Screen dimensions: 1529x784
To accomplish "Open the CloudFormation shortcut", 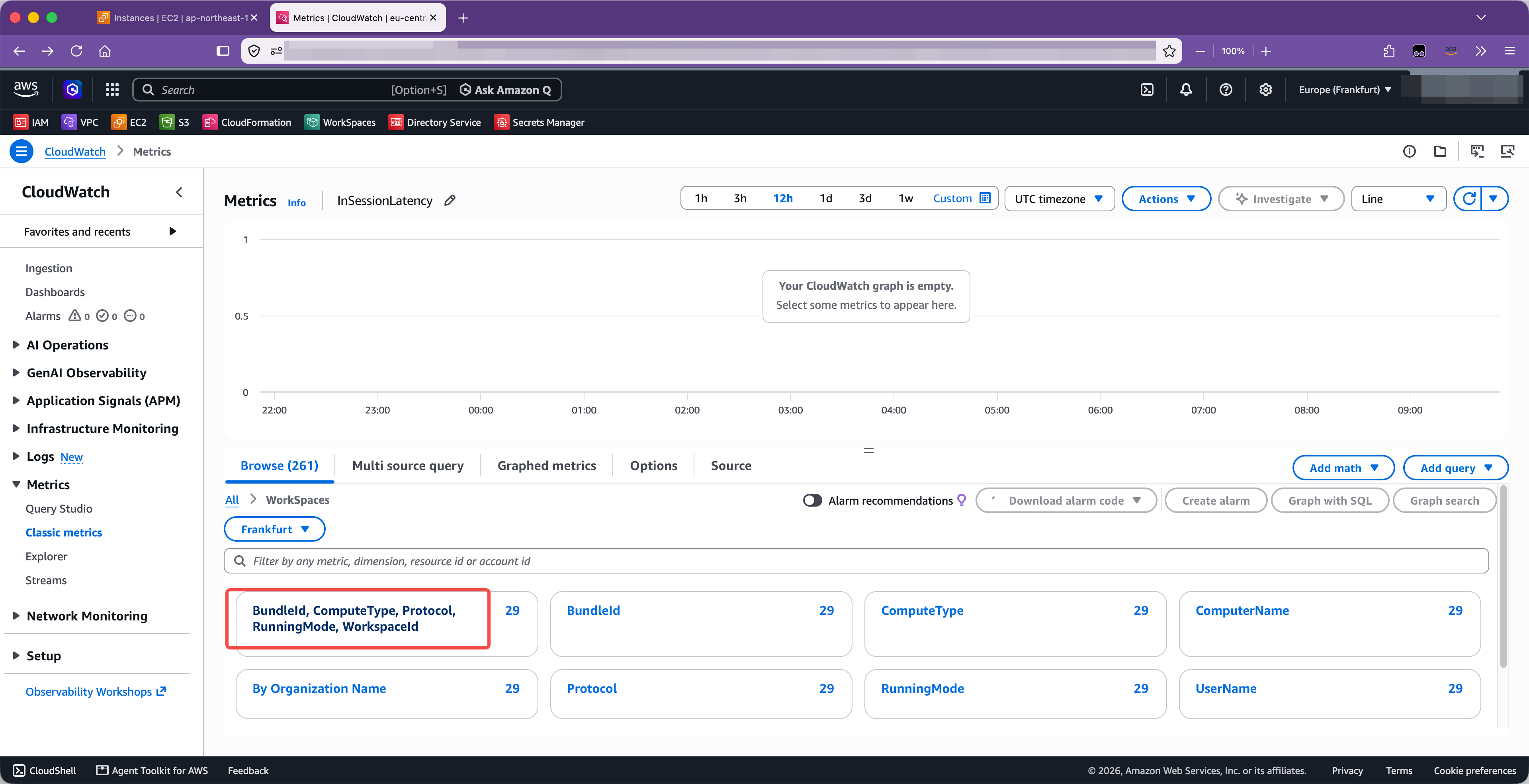I will [247, 122].
